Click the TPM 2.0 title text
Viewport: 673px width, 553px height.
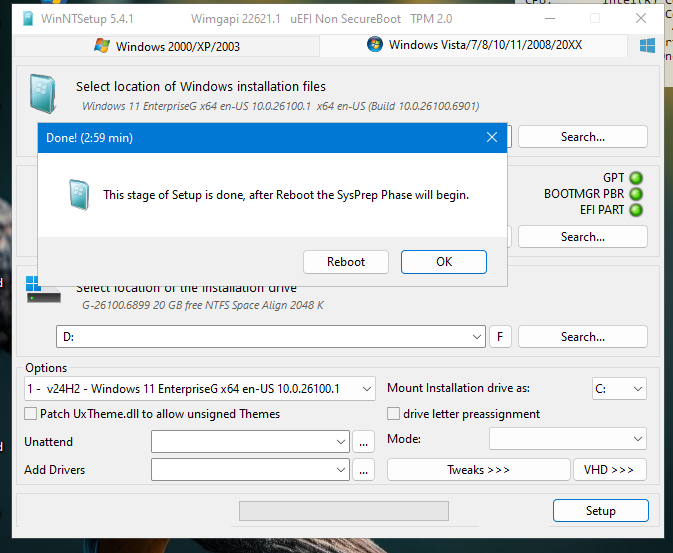click(431, 19)
